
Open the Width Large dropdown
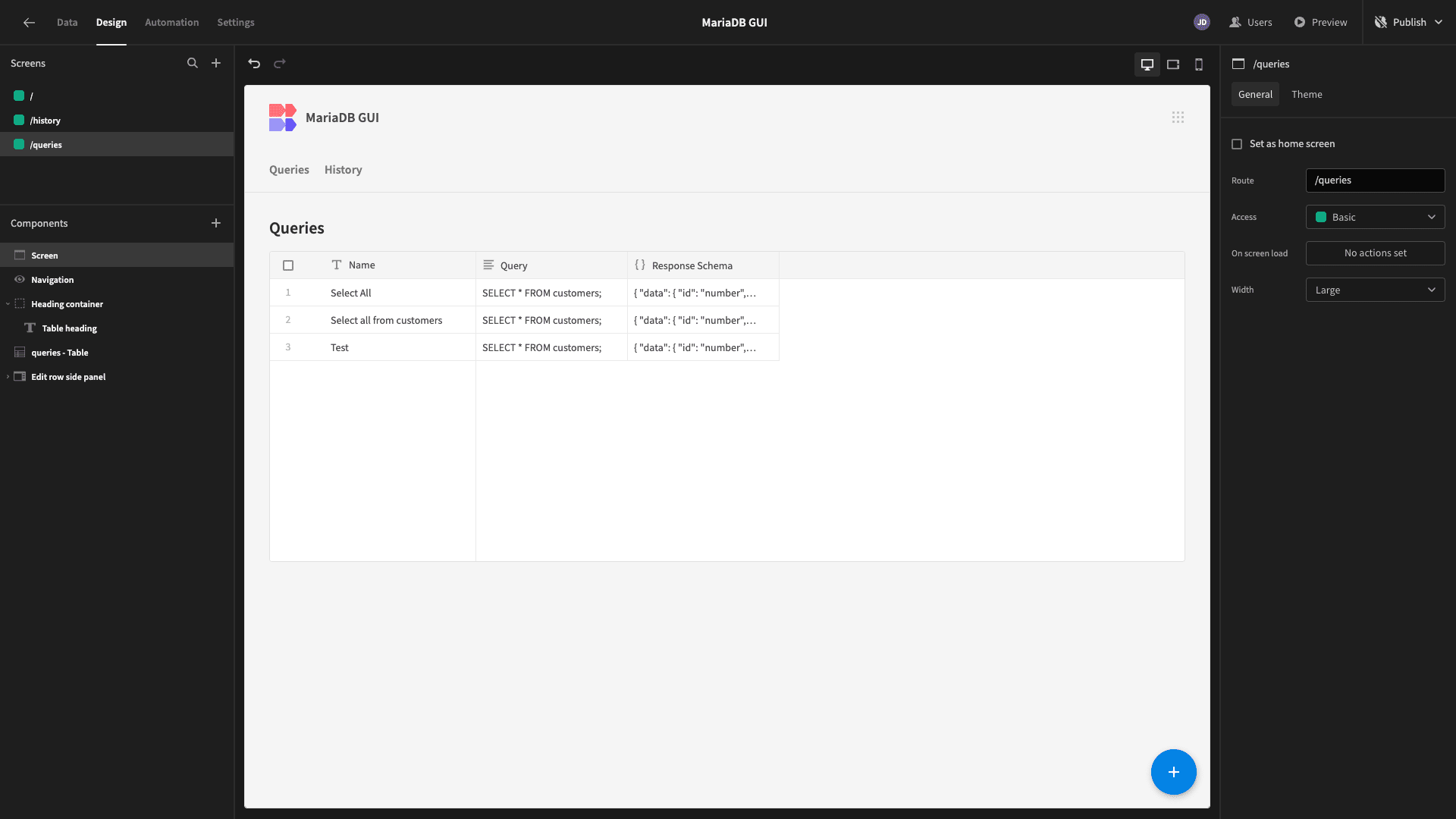point(1375,290)
